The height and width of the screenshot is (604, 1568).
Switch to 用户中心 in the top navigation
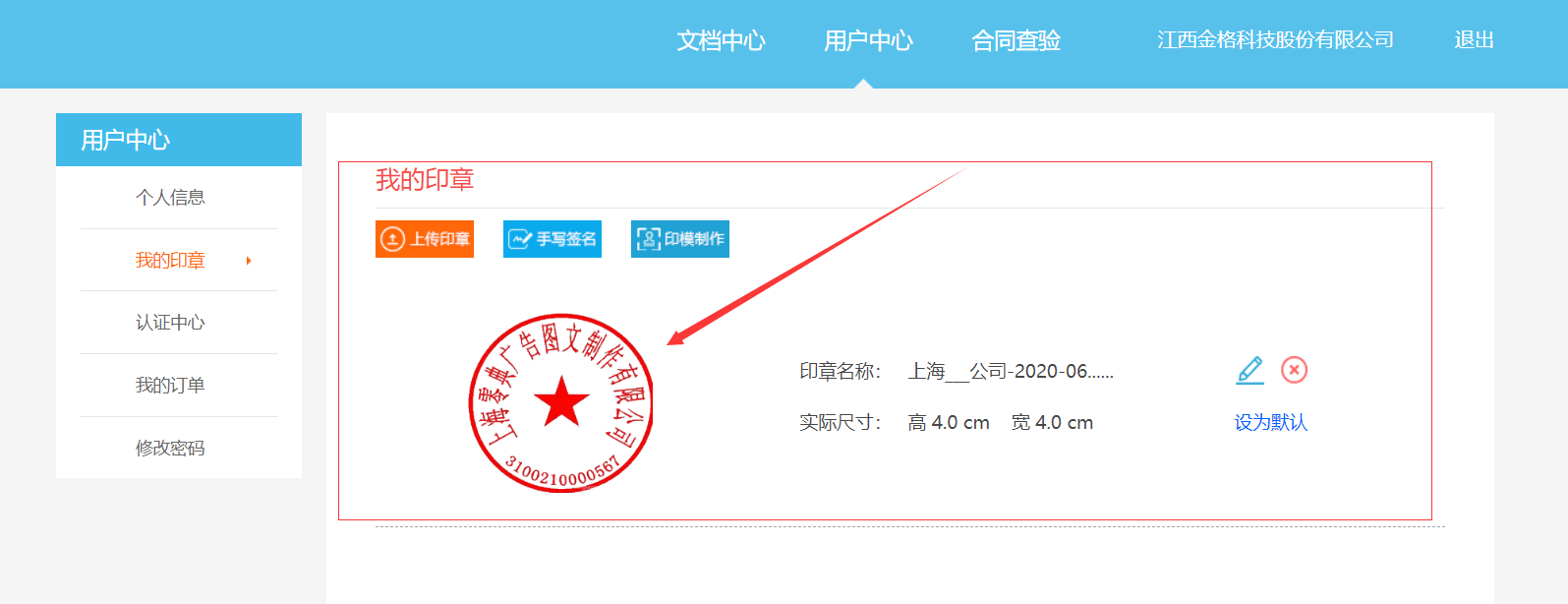(x=868, y=40)
